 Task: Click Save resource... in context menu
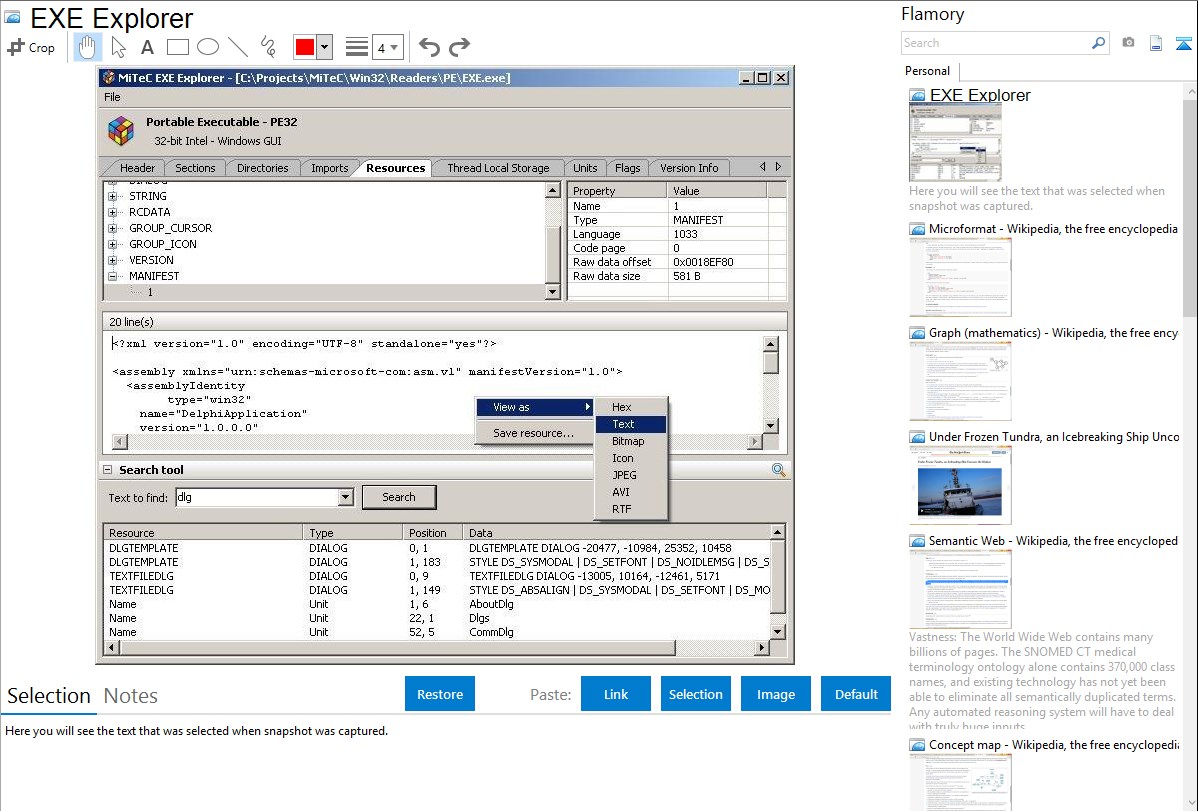[533, 433]
